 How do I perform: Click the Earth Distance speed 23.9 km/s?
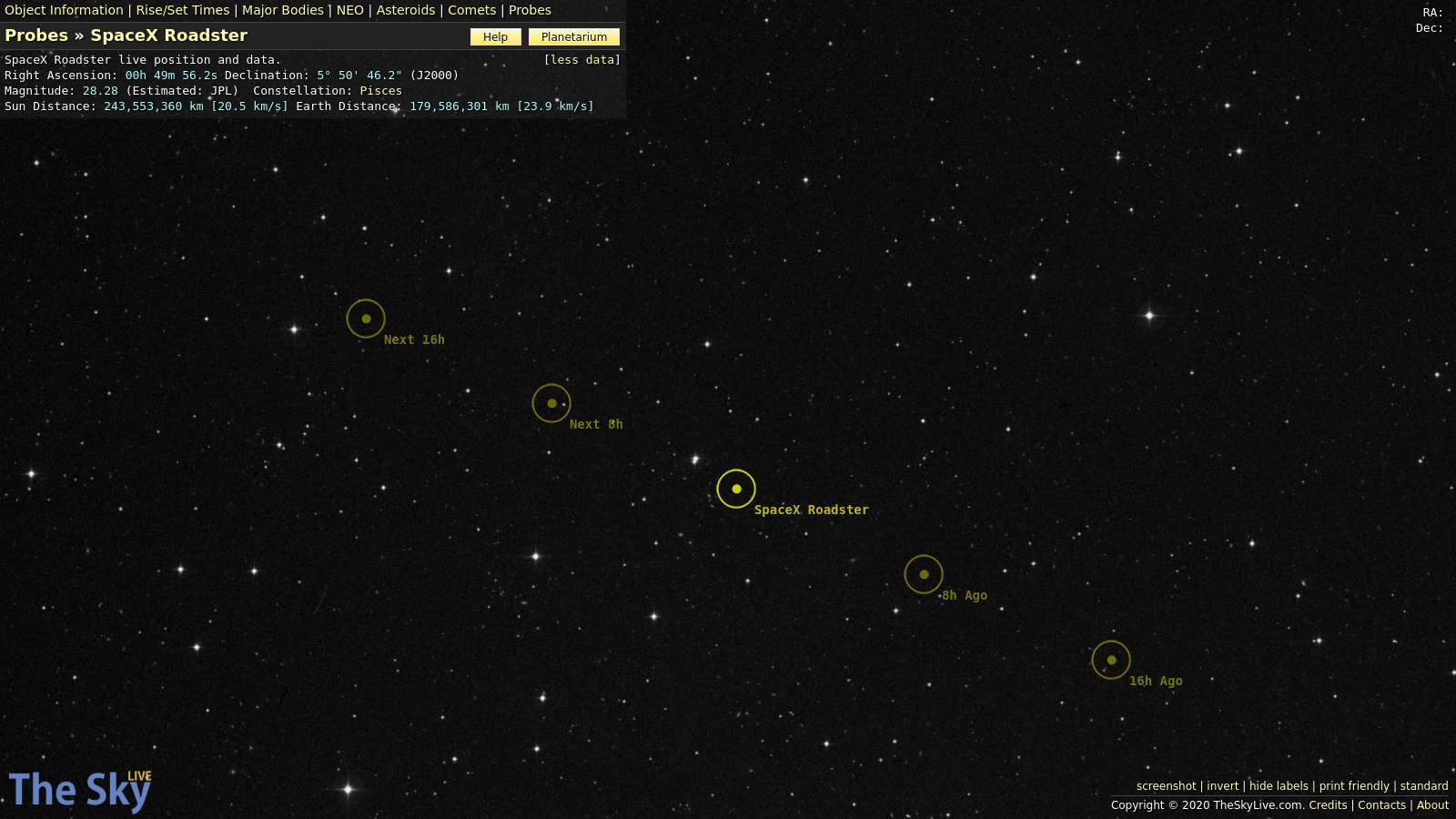click(x=556, y=106)
